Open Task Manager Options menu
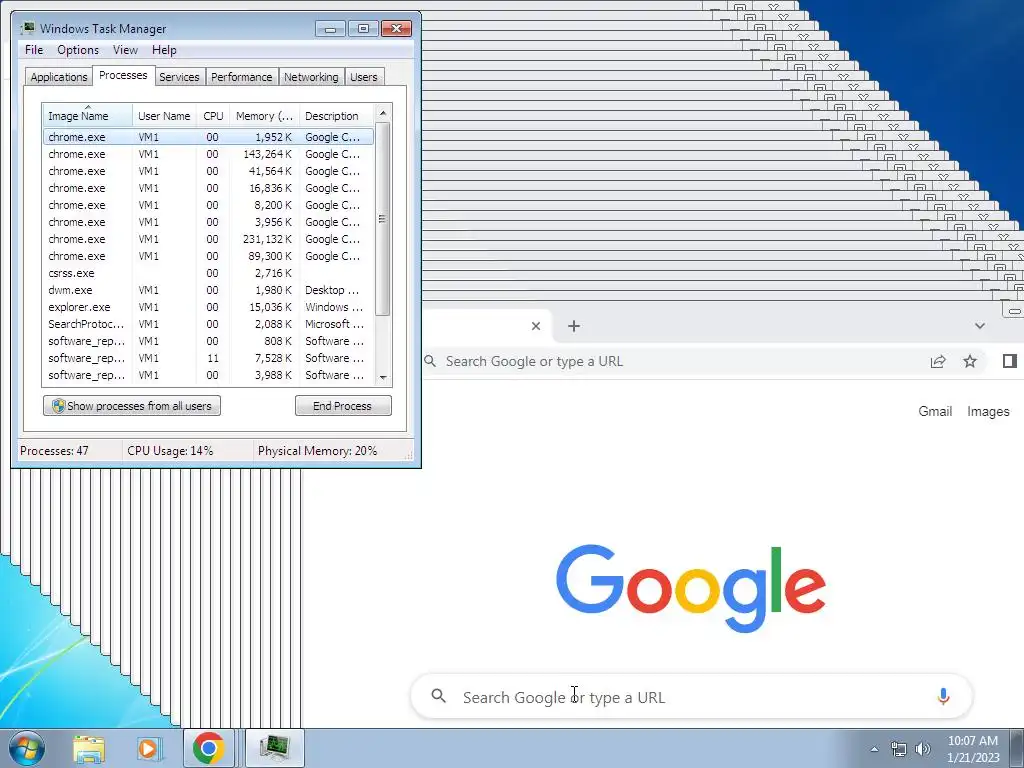The height and width of the screenshot is (768, 1024). pyautogui.click(x=78, y=50)
